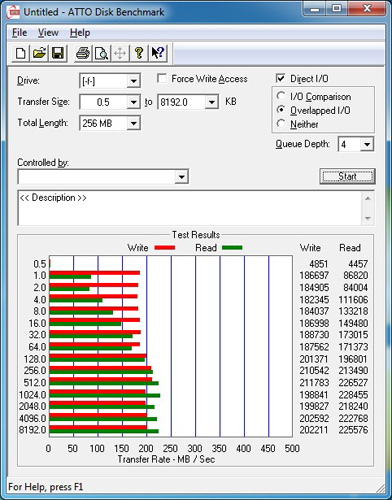
Task: Open the View menu
Action: click(48, 33)
